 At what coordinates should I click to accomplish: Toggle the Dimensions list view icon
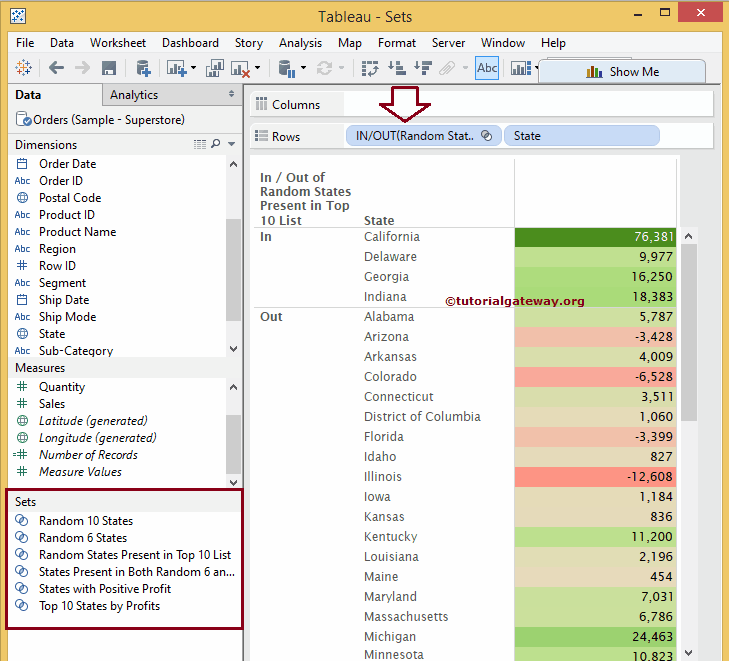coord(200,145)
